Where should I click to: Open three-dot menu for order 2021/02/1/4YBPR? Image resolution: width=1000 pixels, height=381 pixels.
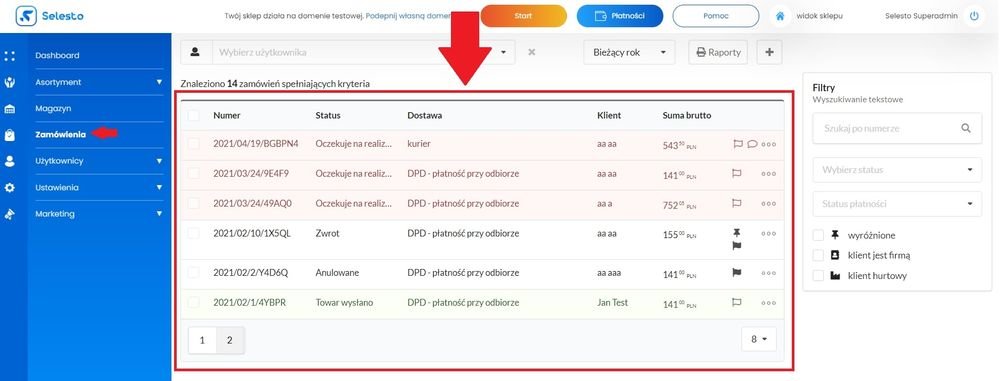click(768, 303)
